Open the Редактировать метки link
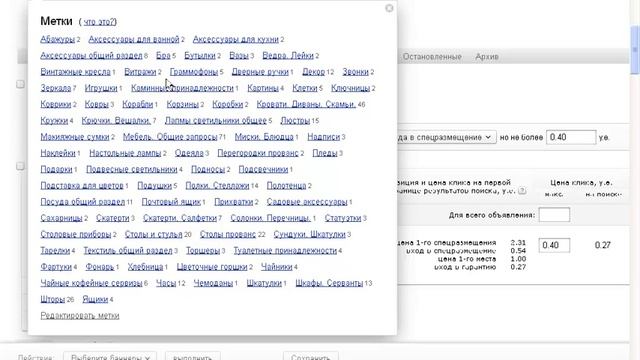This screenshot has height=360, width=640. 80,316
